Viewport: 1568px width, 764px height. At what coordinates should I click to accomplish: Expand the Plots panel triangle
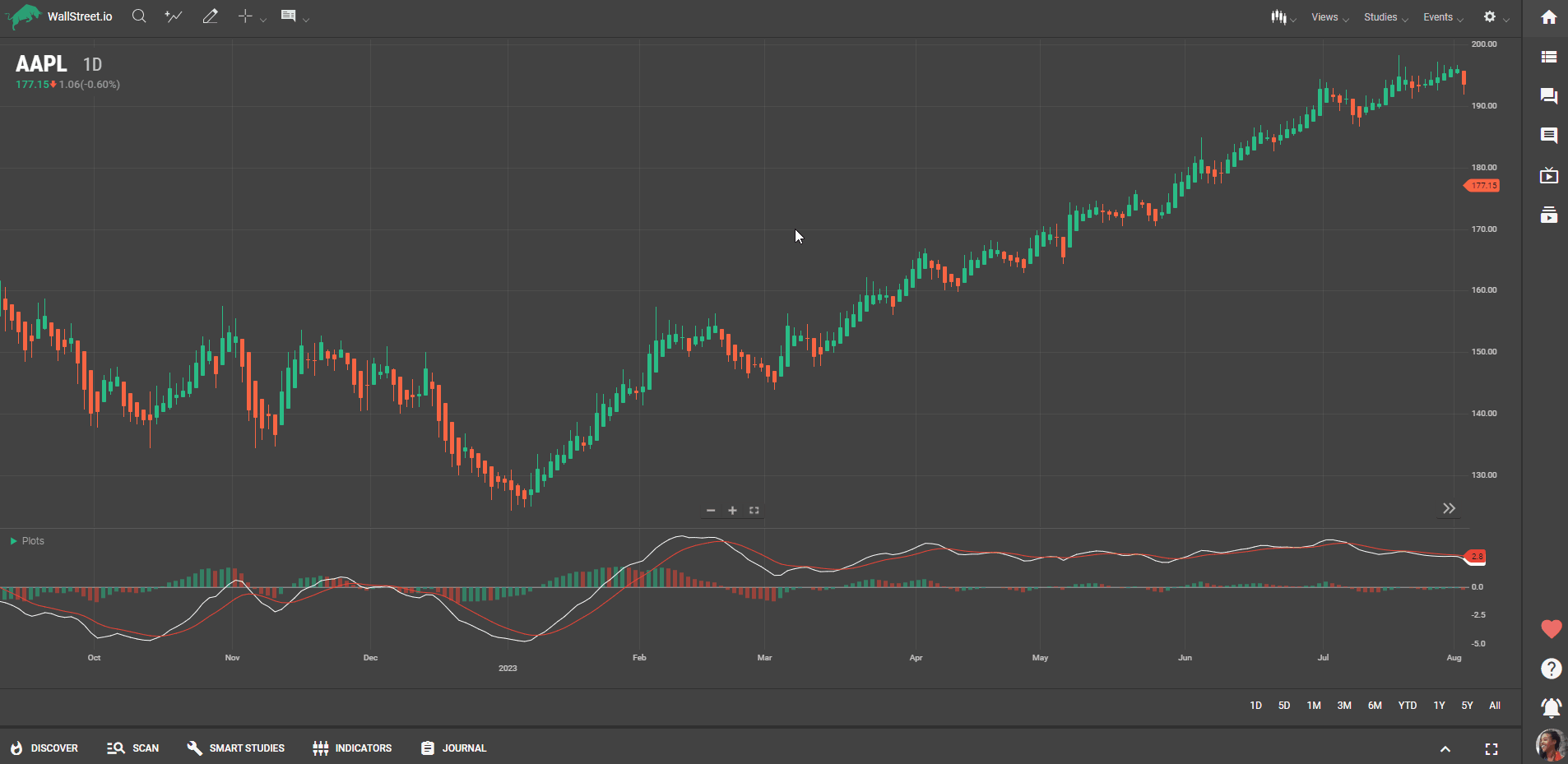point(13,541)
